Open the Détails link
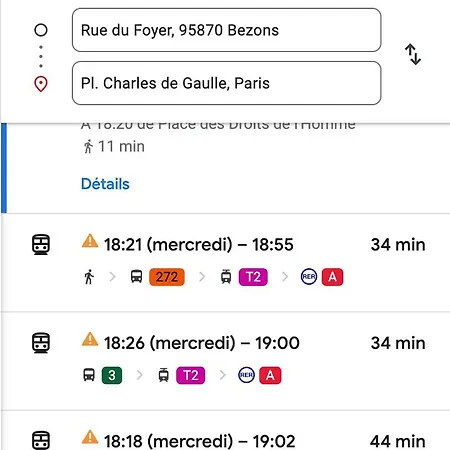 (105, 184)
